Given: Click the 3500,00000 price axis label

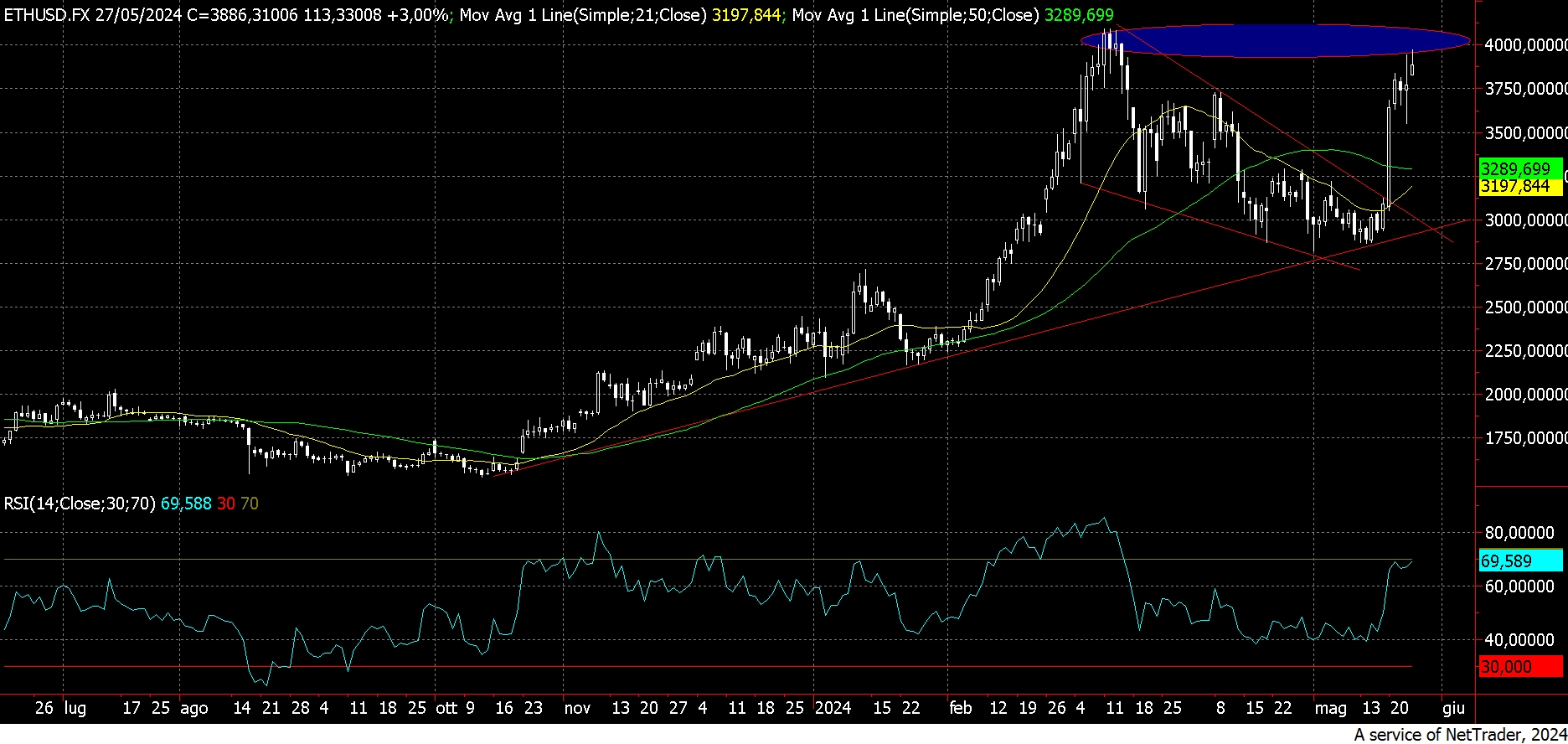Looking at the screenshot, I should 1524,132.
